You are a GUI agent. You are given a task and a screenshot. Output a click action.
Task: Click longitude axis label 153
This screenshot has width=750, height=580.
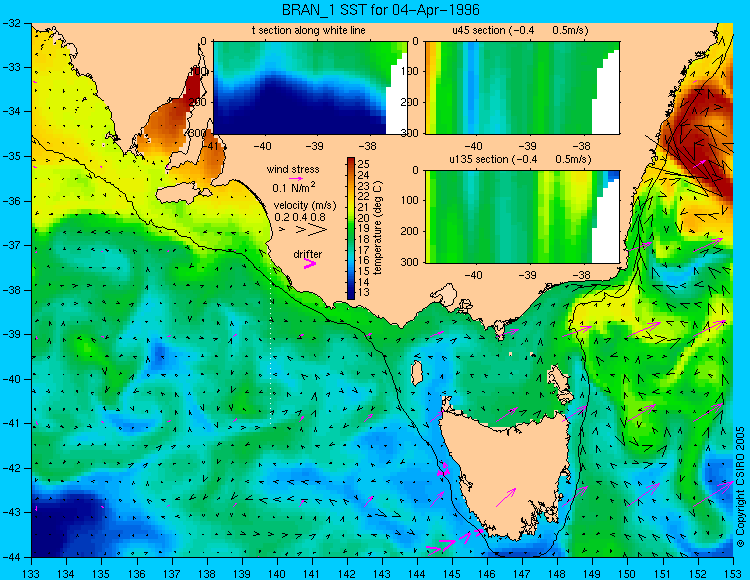733,573
